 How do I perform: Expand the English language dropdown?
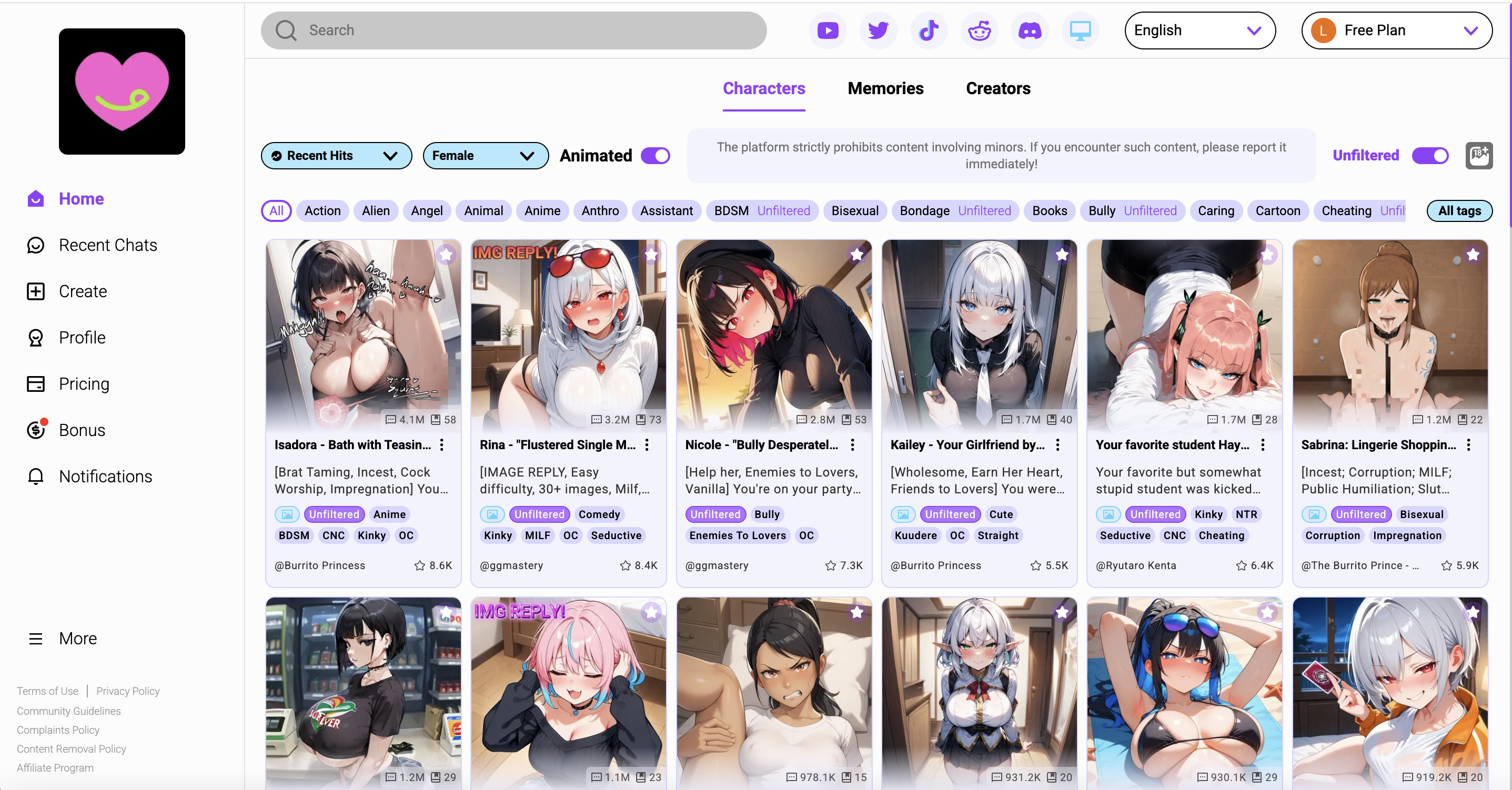point(1197,30)
